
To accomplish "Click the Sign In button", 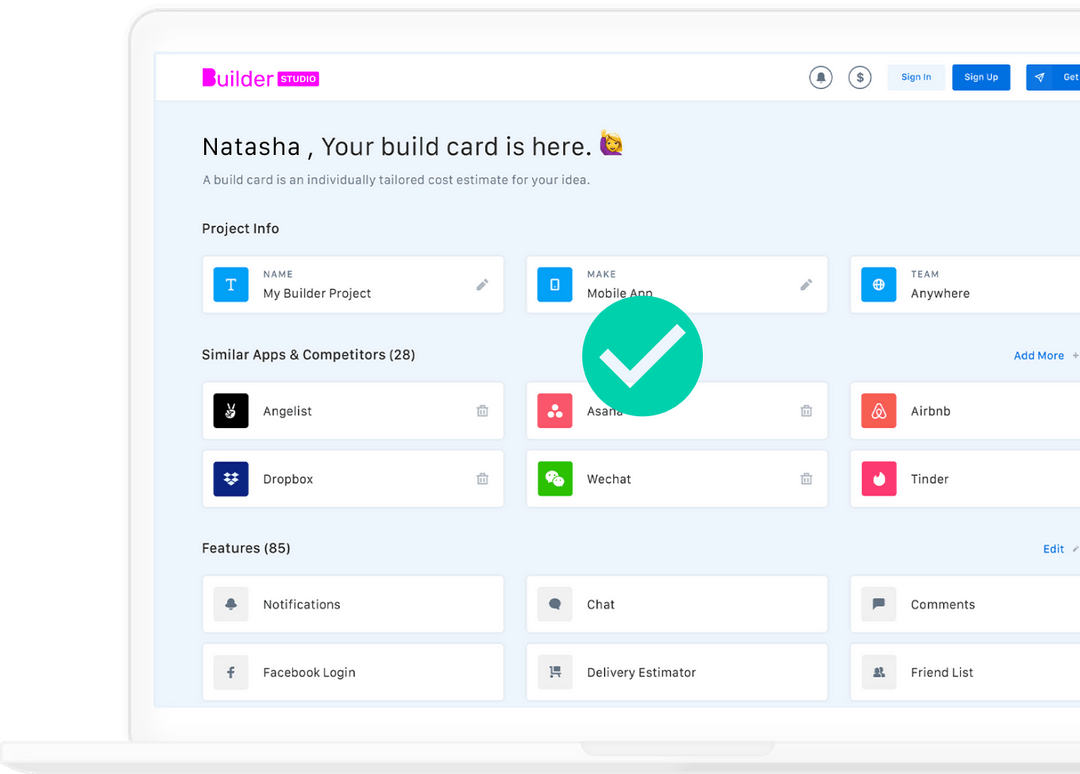I will click(915, 77).
